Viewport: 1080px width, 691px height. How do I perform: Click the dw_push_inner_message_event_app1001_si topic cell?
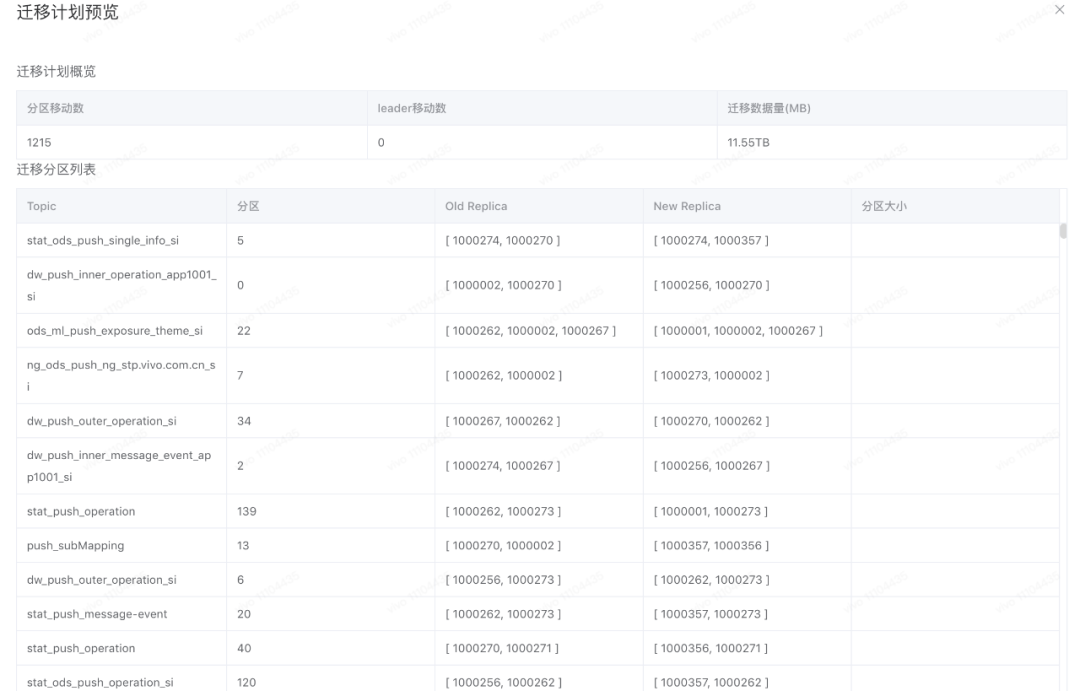click(118, 466)
